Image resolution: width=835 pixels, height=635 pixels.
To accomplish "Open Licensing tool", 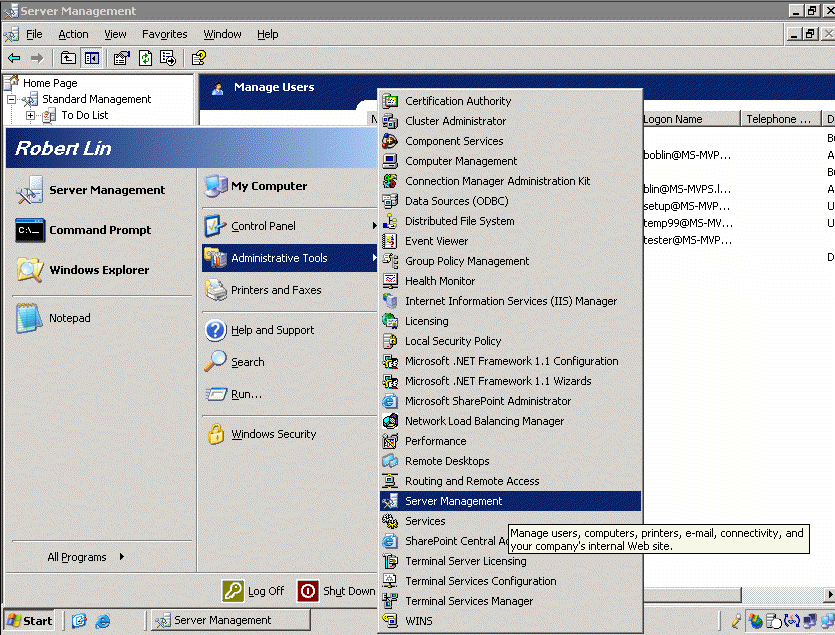I will click(x=510, y=321).
